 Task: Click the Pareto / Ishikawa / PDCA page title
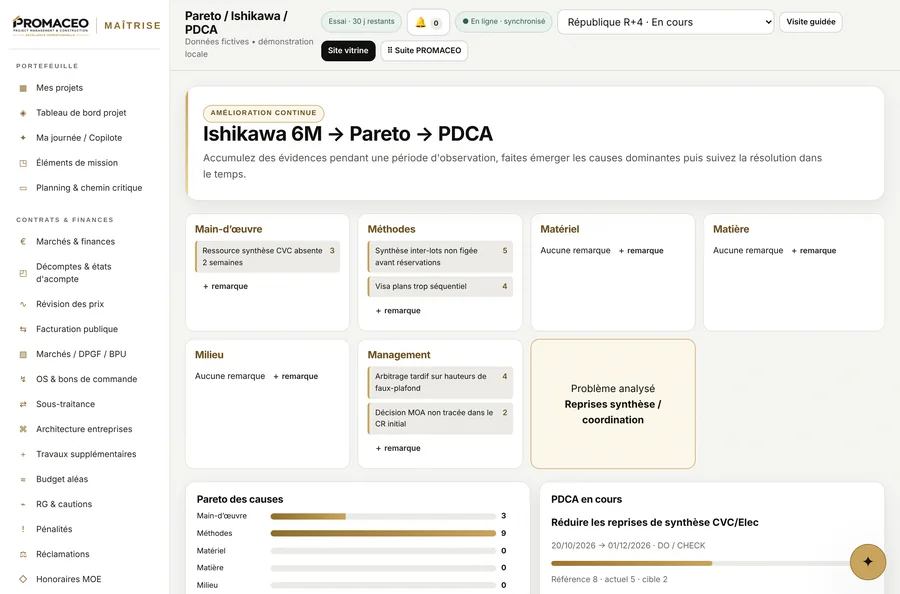pos(236,23)
